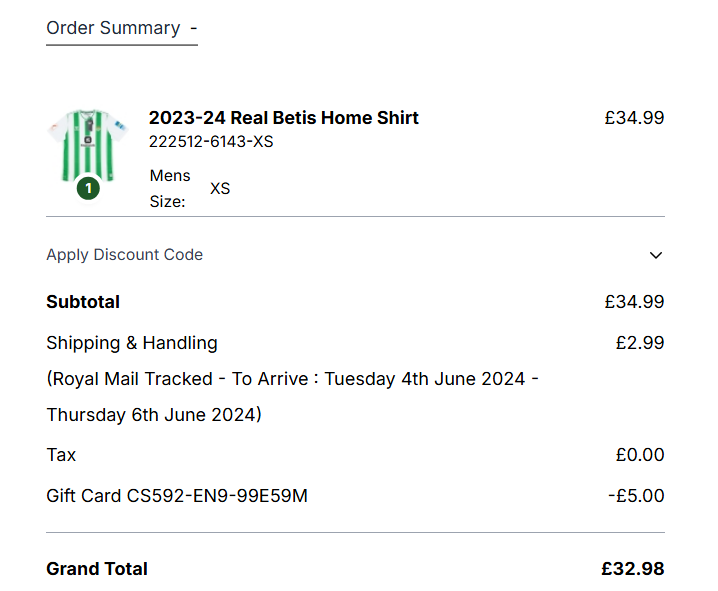Click the -£5.00 gift card deduction
Screen dimensions: 718x591
click(636, 496)
